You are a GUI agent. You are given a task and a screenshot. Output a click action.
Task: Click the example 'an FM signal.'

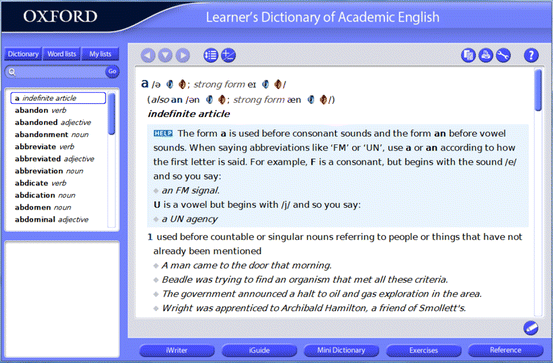(191, 190)
